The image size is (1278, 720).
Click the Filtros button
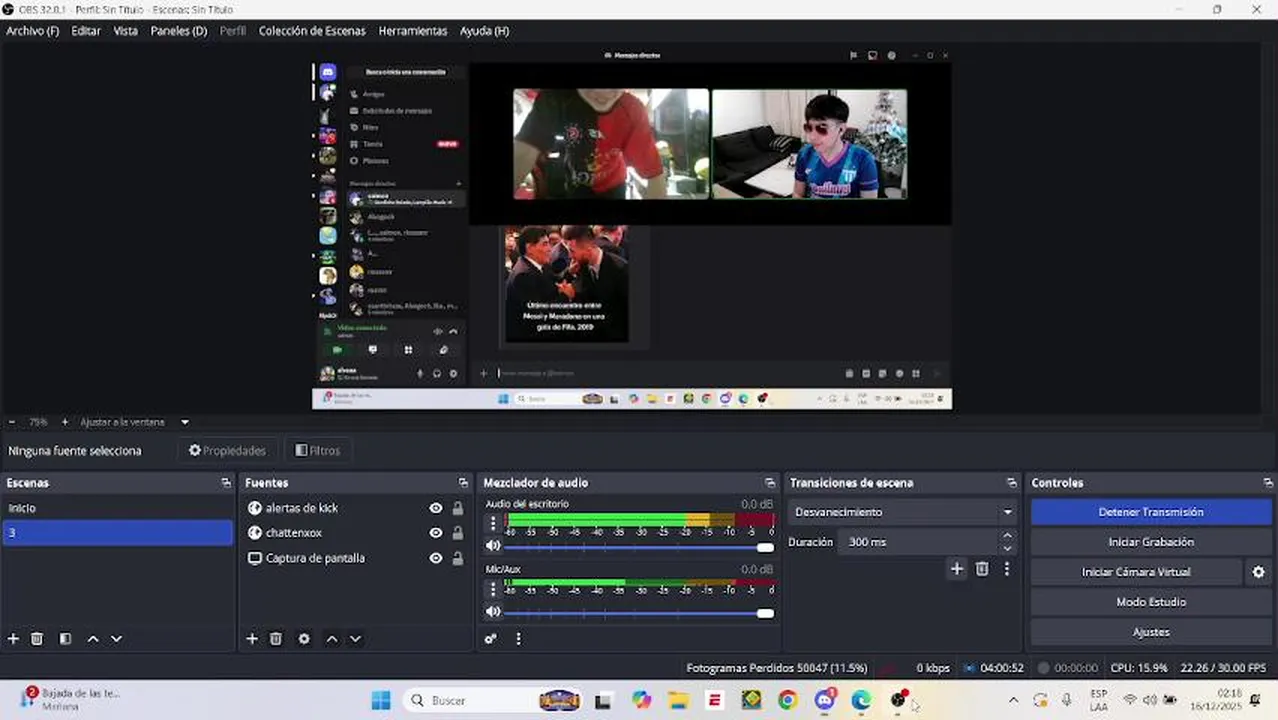click(318, 451)
